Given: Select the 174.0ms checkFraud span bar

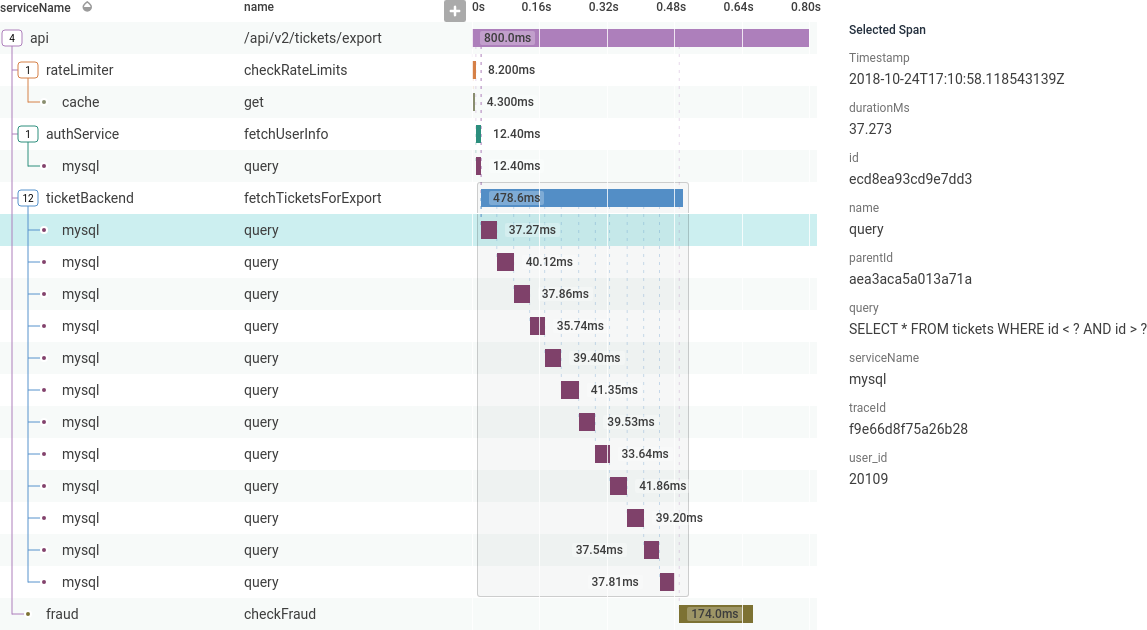Looking at the screenshot, I should pos(714,613).
